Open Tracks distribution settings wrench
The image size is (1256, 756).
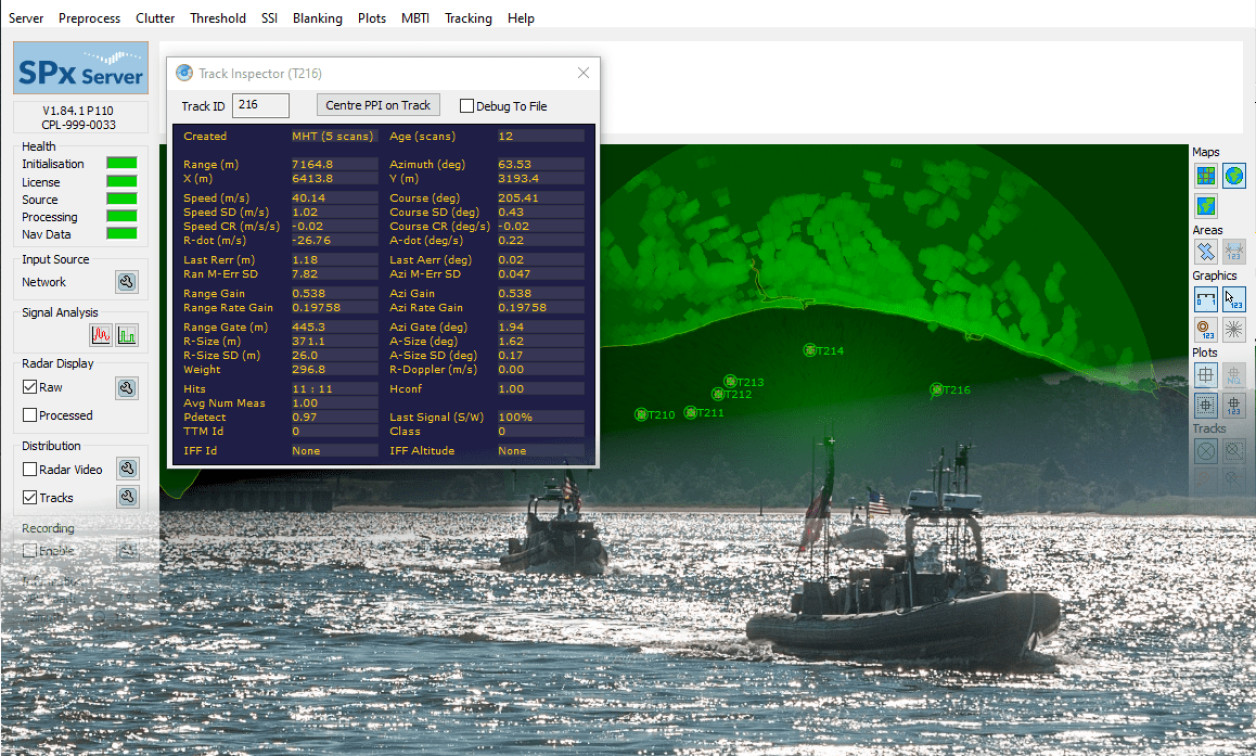(126, 497)
